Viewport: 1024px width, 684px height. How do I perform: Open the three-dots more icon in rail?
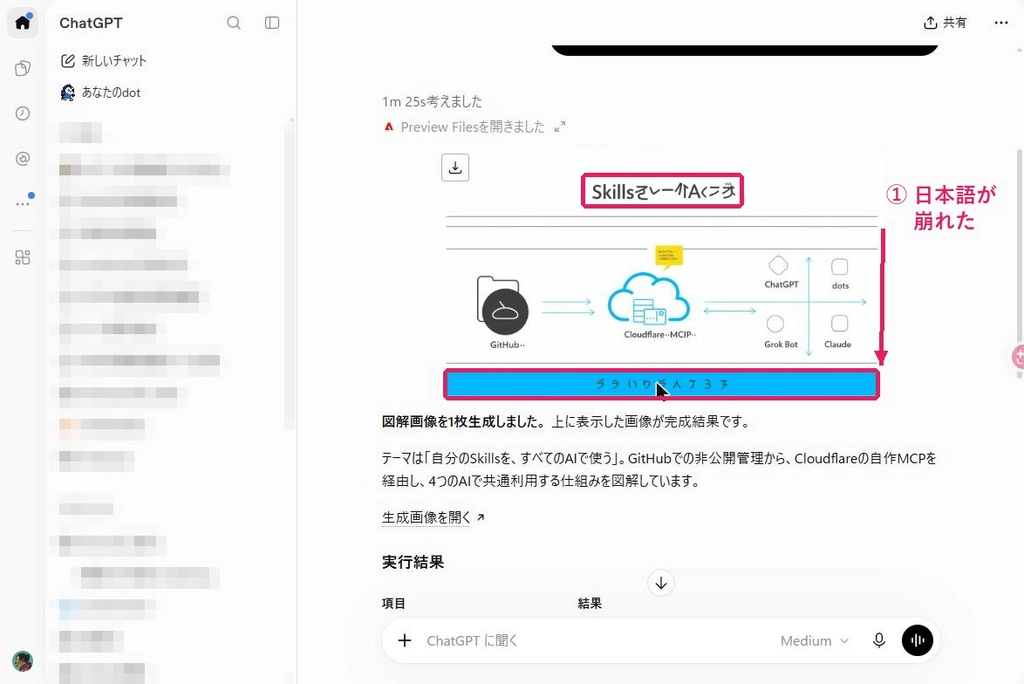click(x=22, y=204)
